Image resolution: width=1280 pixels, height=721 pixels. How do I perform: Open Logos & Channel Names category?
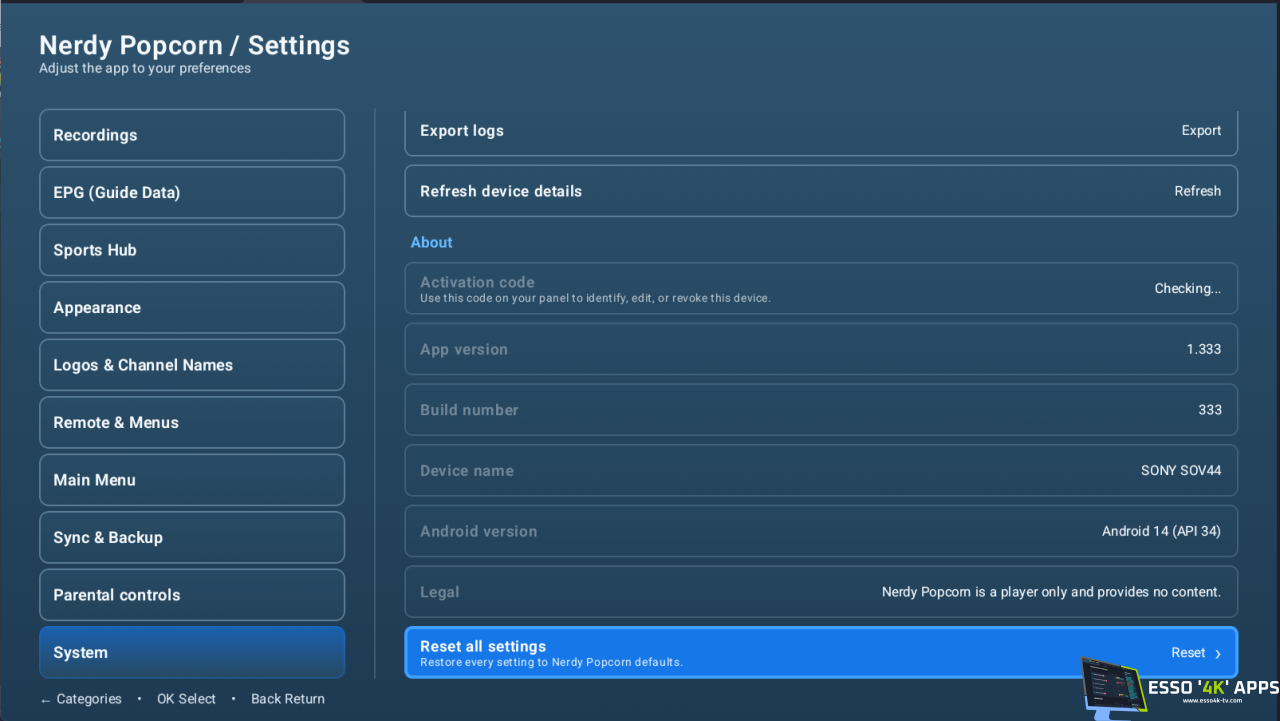[192, 365]
